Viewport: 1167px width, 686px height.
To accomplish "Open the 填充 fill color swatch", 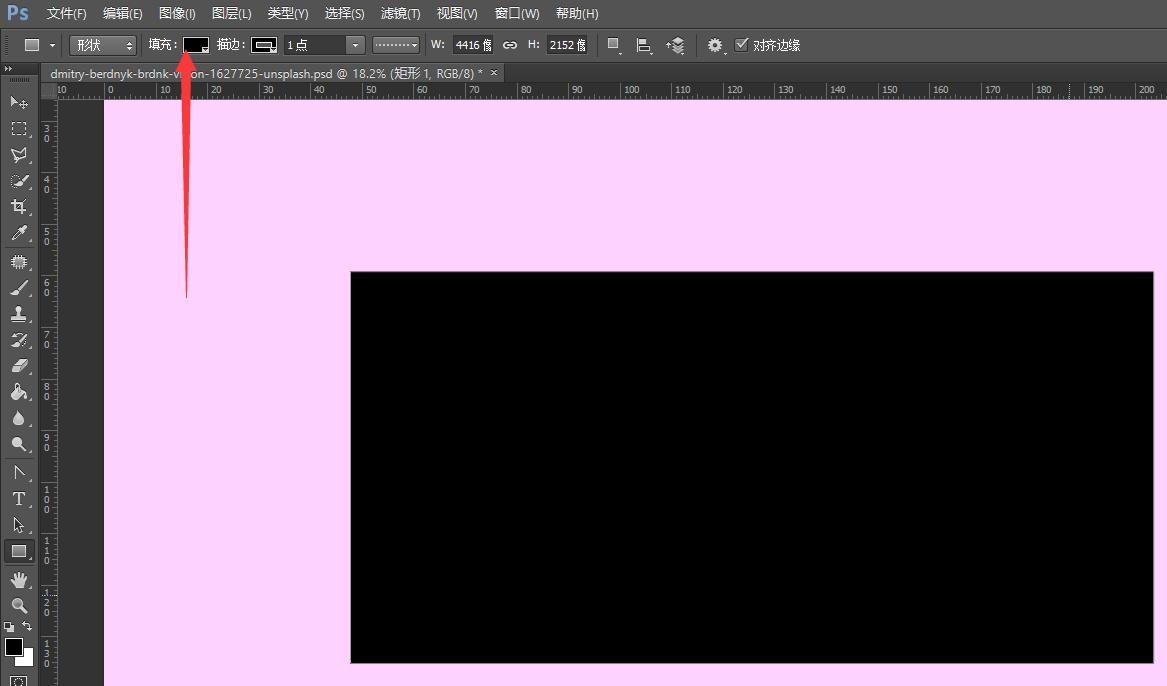I will [196, 45].
